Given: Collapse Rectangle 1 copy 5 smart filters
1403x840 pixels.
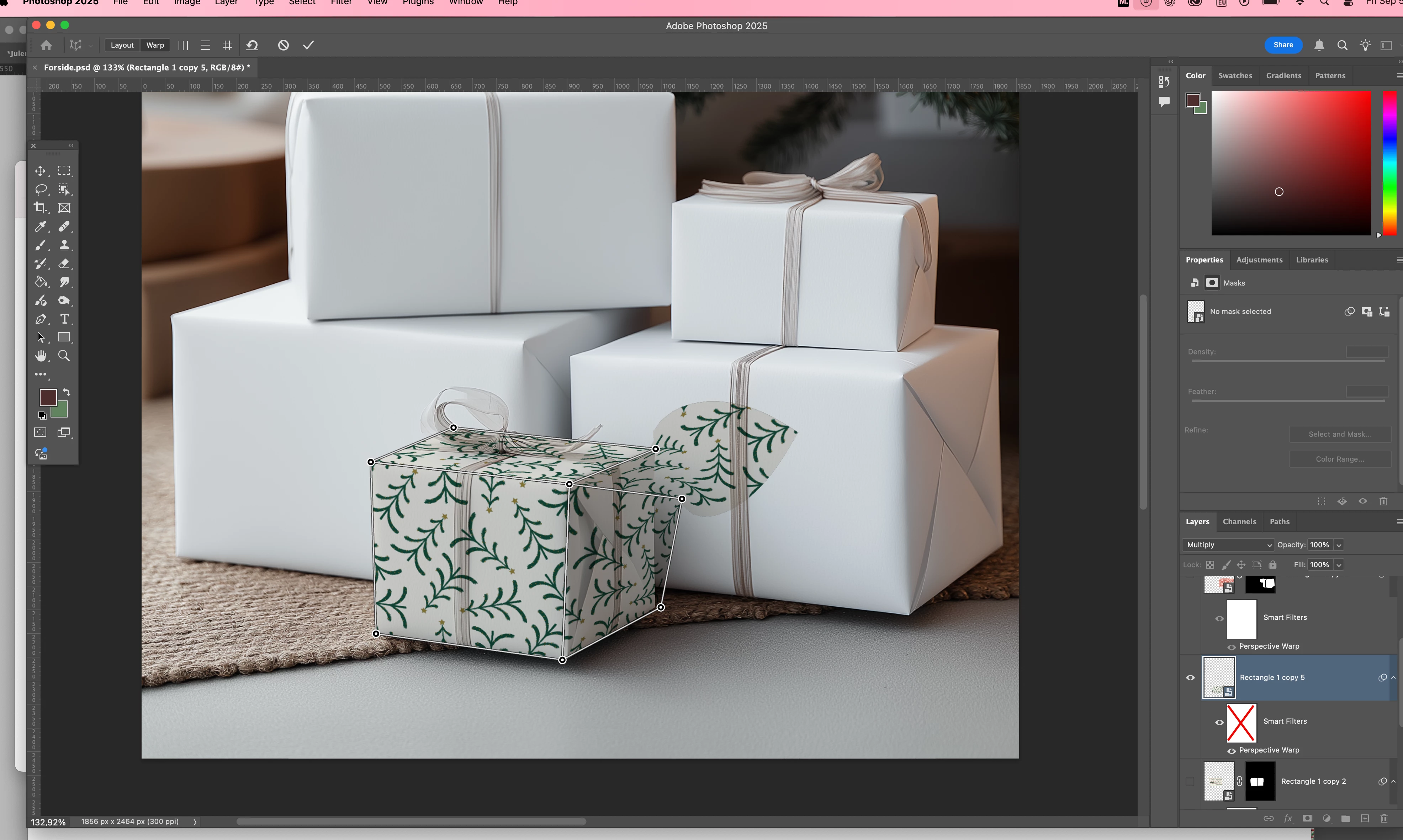Looking at the screenshot, I should click(1393, 677).
